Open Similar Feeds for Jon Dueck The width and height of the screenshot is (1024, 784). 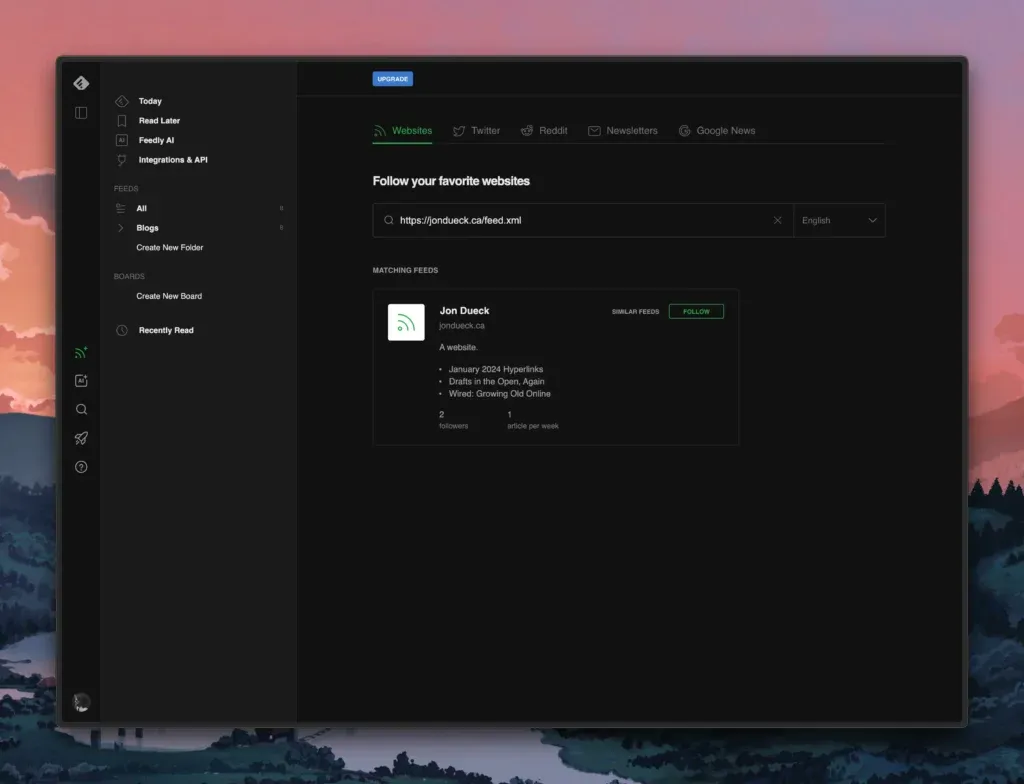[635, 312]
